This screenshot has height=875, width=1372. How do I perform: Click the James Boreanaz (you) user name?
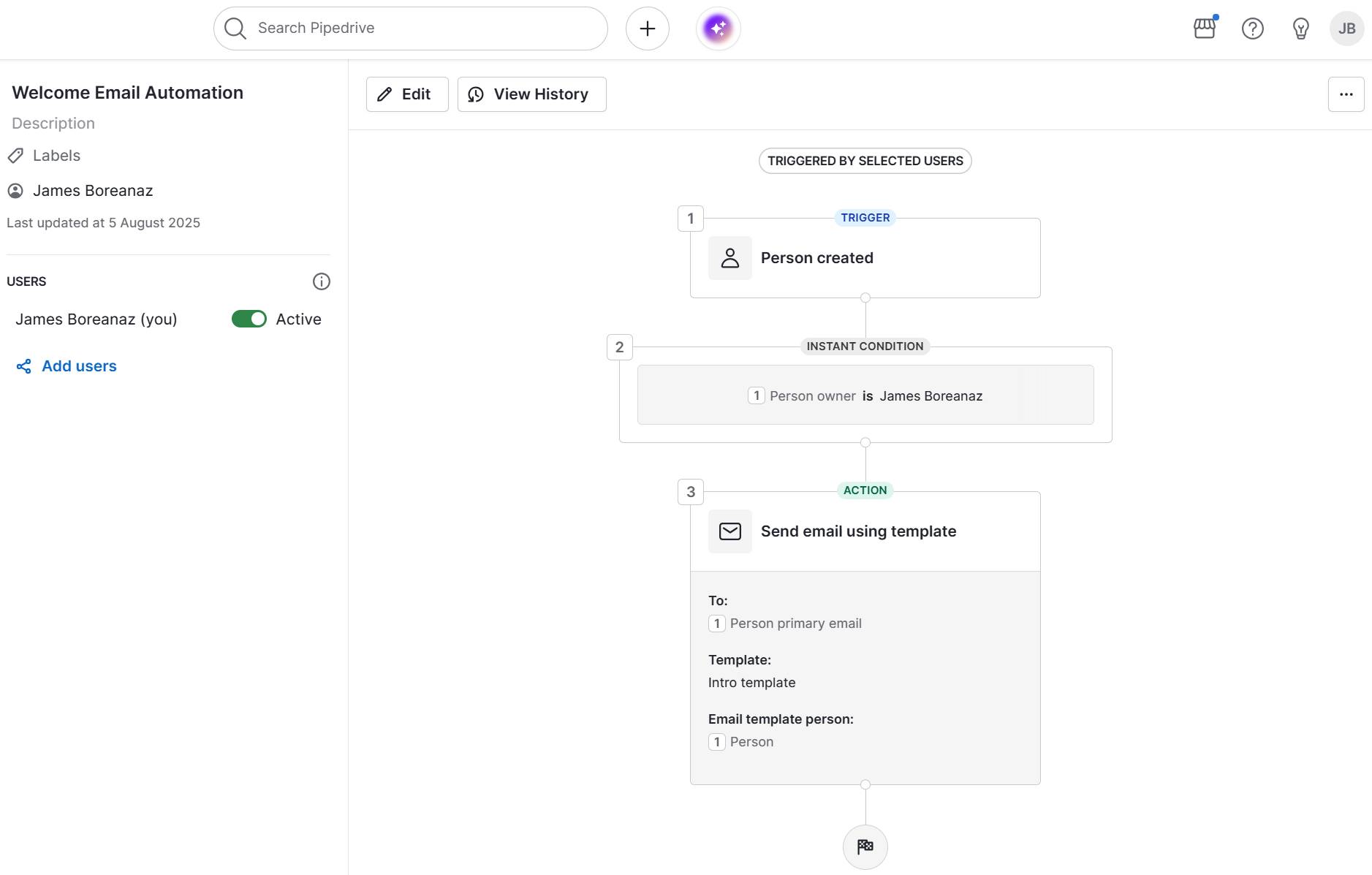tap(96, 319)
